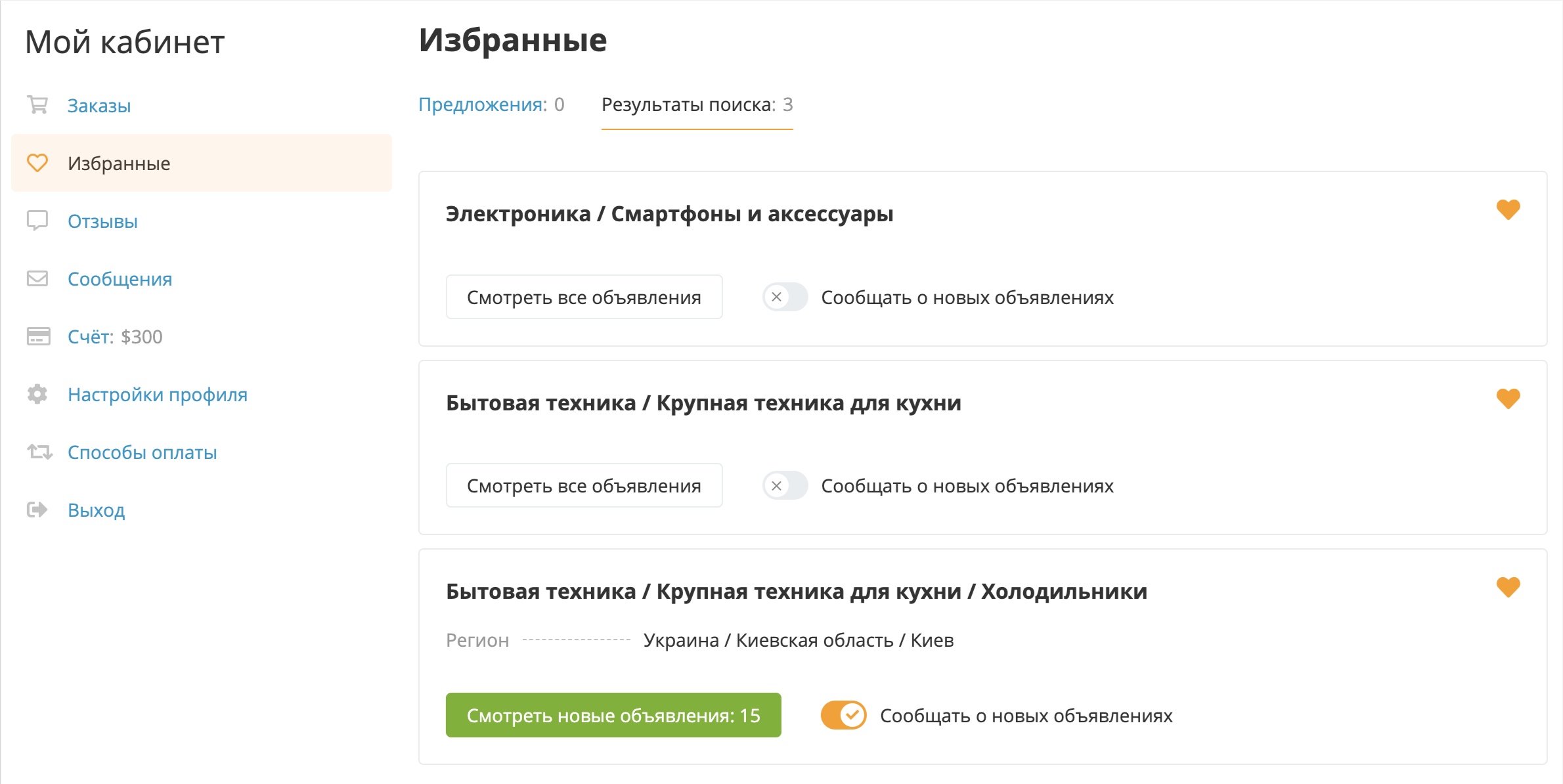Turn on notification switch for Крупная техника для кухни
1563x784 pixels.
coord(785,486)
